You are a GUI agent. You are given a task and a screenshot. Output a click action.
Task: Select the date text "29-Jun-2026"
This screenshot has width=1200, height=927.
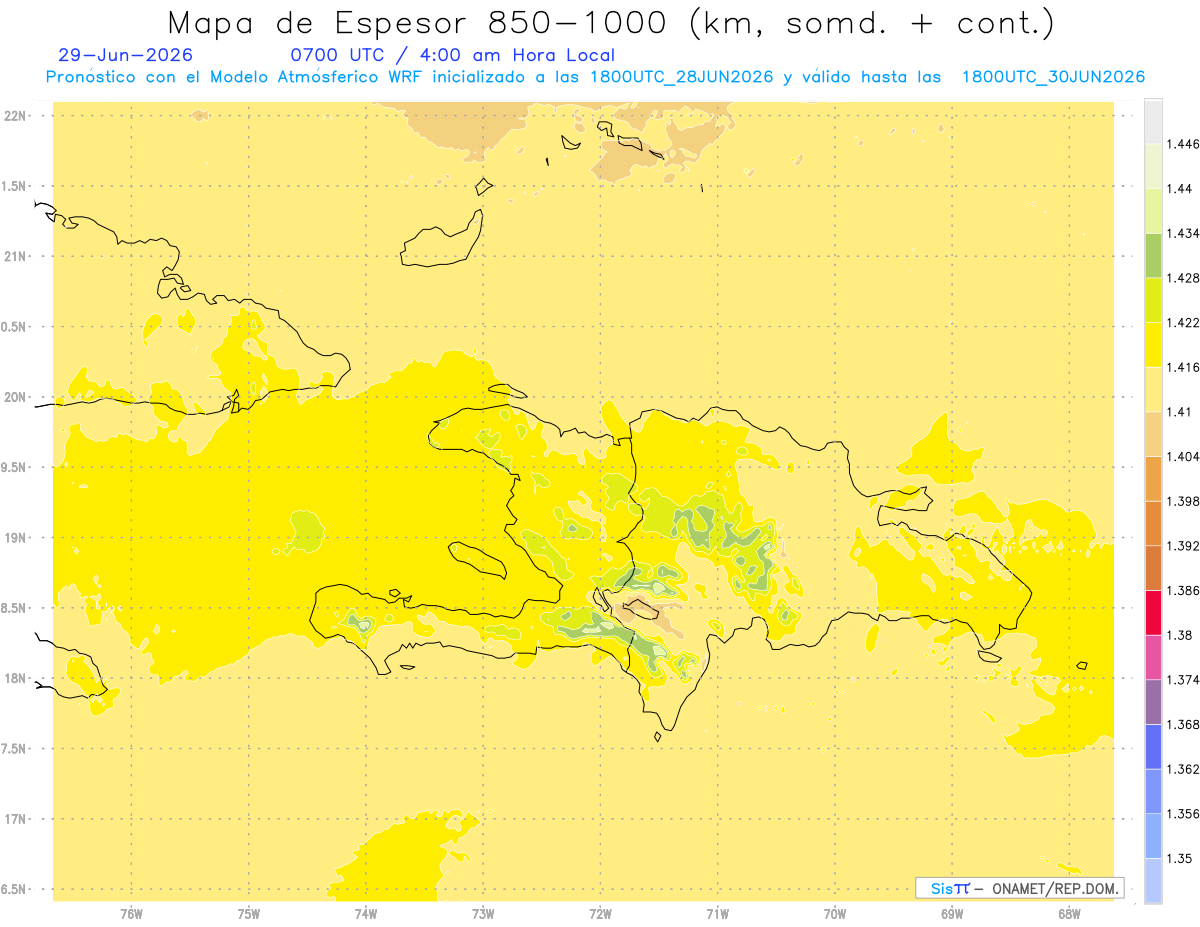tap(126, 55)
